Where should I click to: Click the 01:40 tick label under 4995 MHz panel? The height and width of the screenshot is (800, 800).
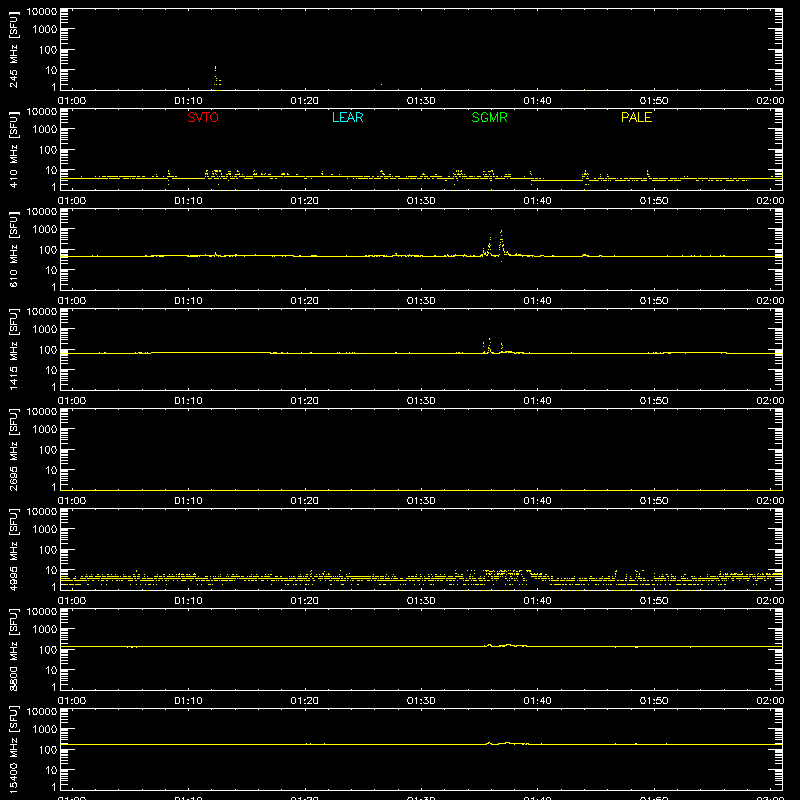click(x=537, y=601)
